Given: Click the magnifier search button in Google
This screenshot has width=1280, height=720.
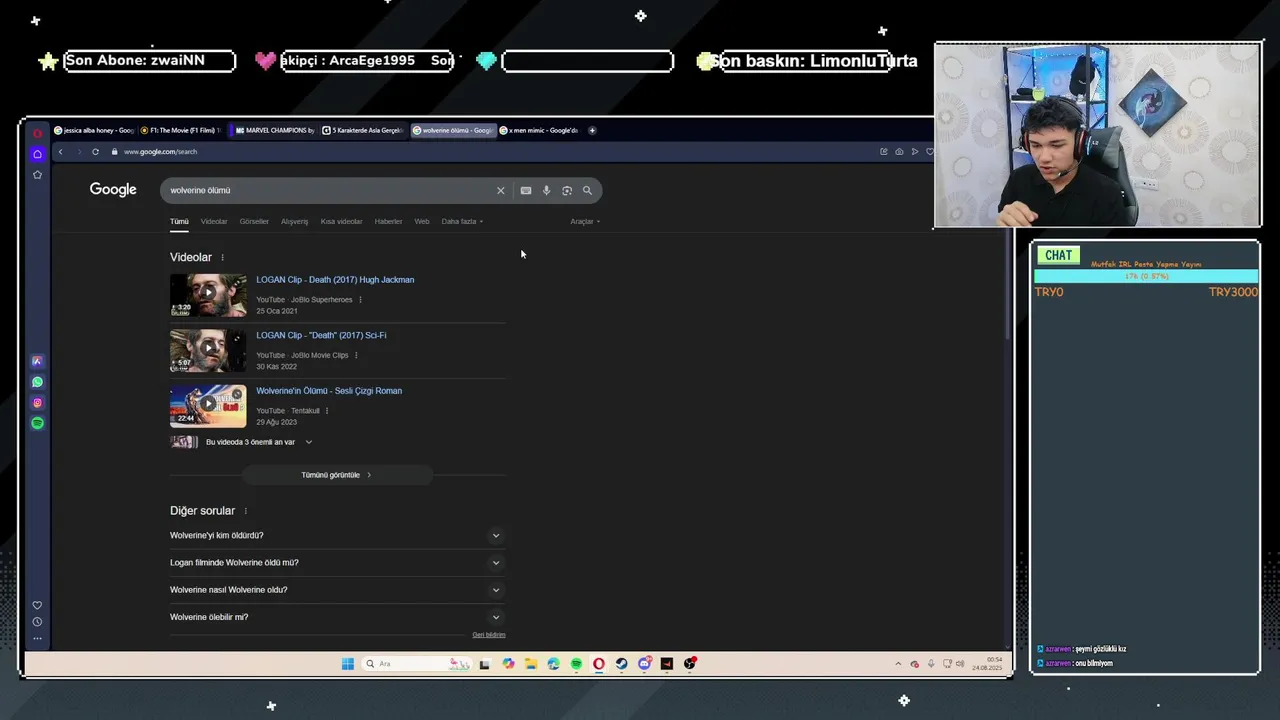Looking at the screenshot, I should point(587,190).
